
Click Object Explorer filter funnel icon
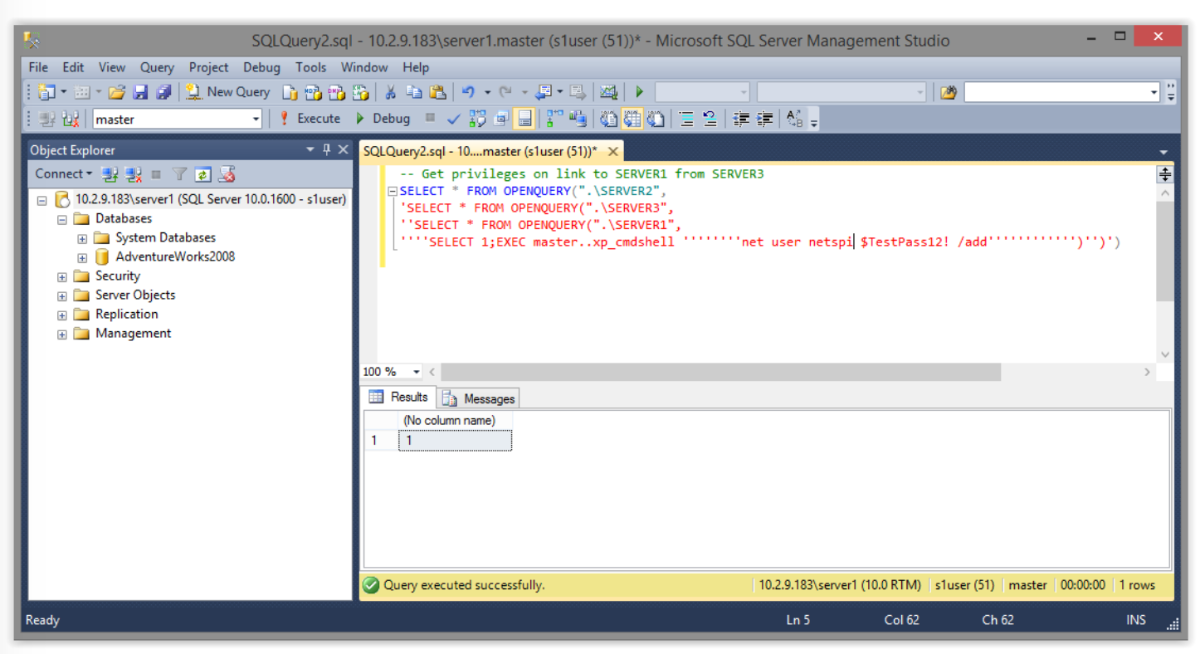pyautogui.click(x=180, y=174)
